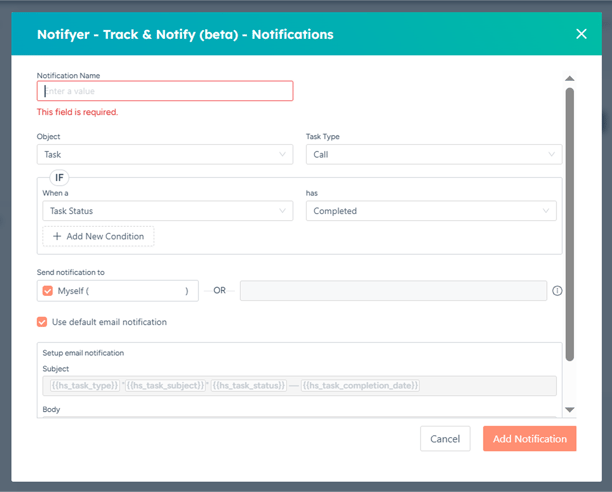The width and height of the screenshot is (612, 492).
Task: Open the Object dropdown showing Task
Action: pyautogui.click(x=165, y=155)
